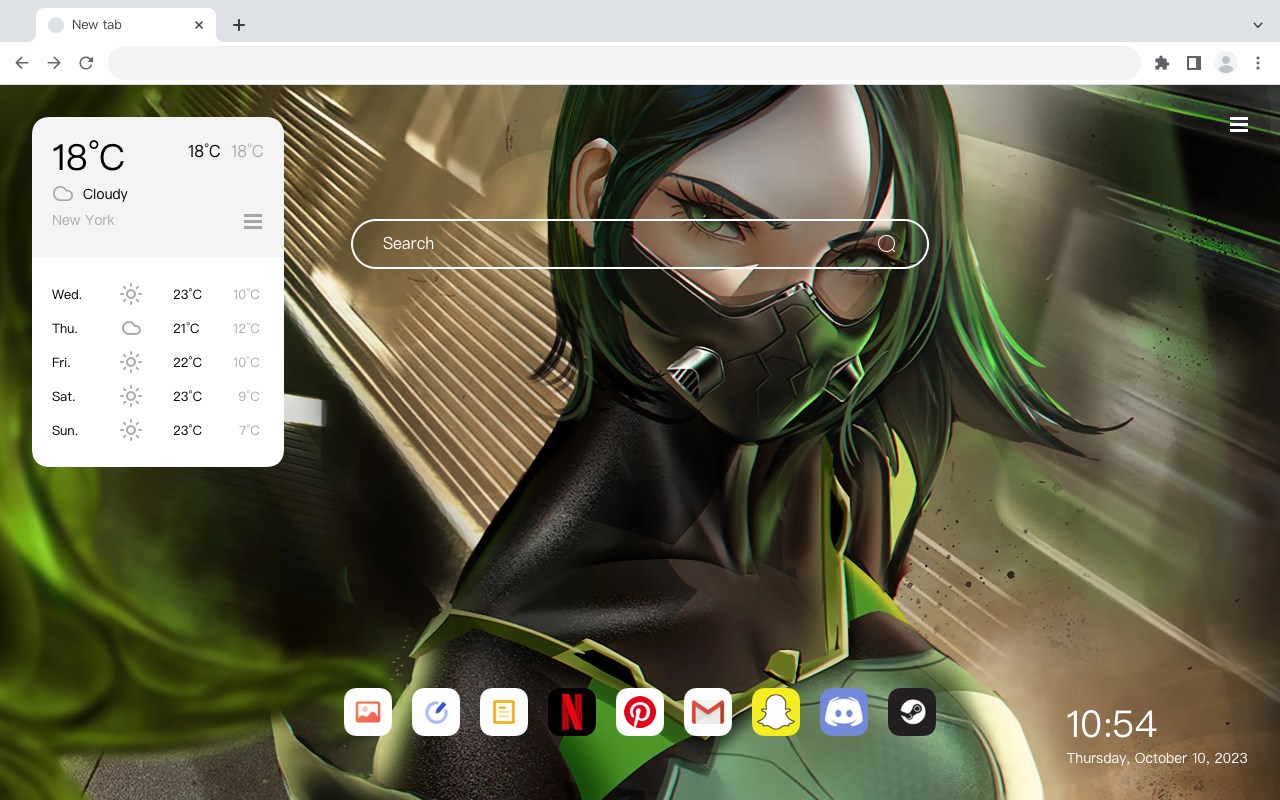This screenshot has height=800, width=1280.
Task: Open the yellow notes shortcut icon
Action: coord(504,712)
